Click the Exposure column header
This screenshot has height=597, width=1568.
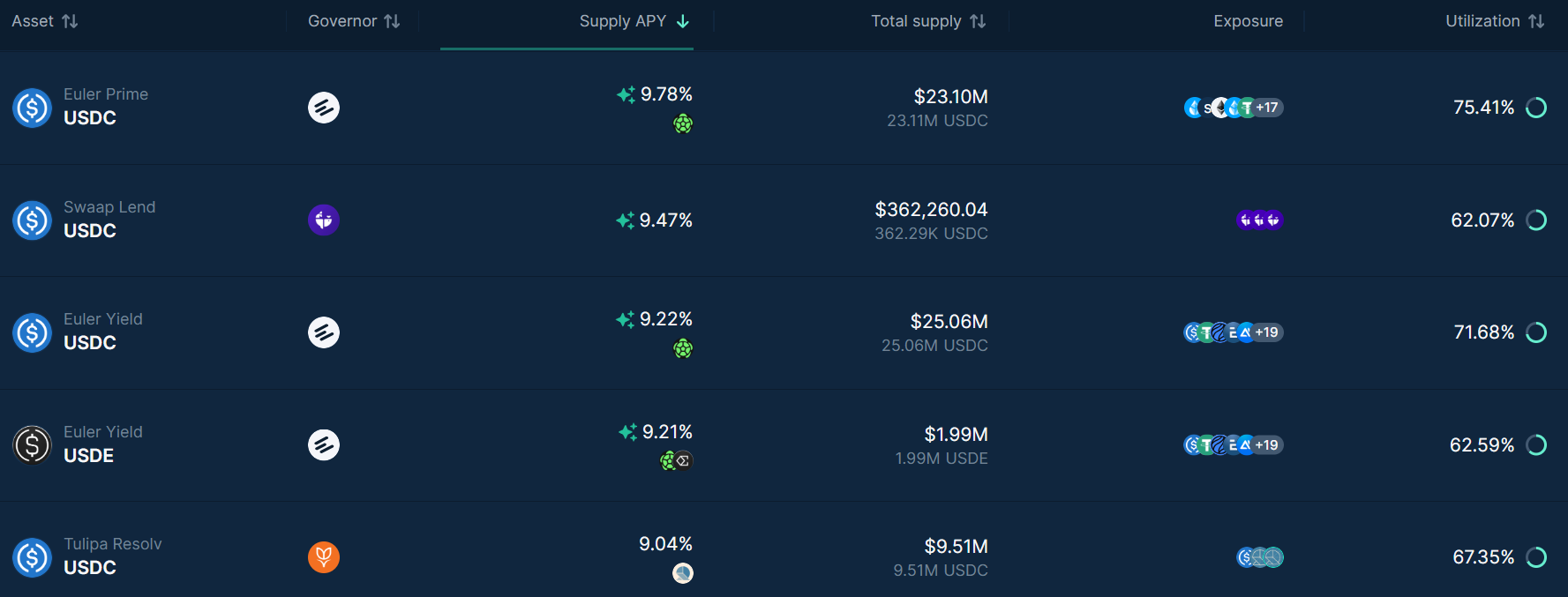coord(1248,20)
